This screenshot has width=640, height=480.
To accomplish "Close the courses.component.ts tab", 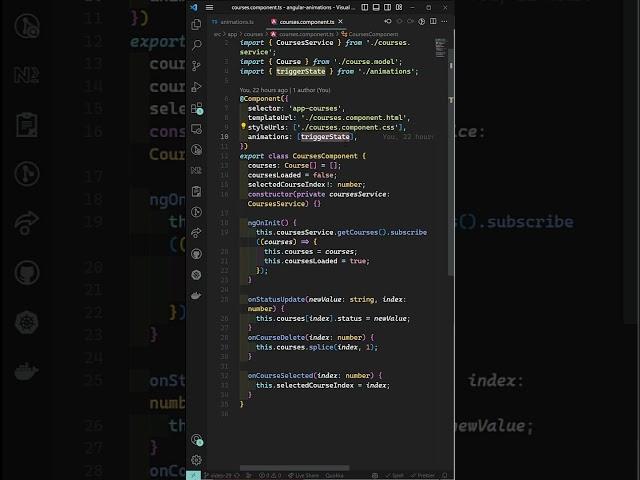I will pos(340,22).
